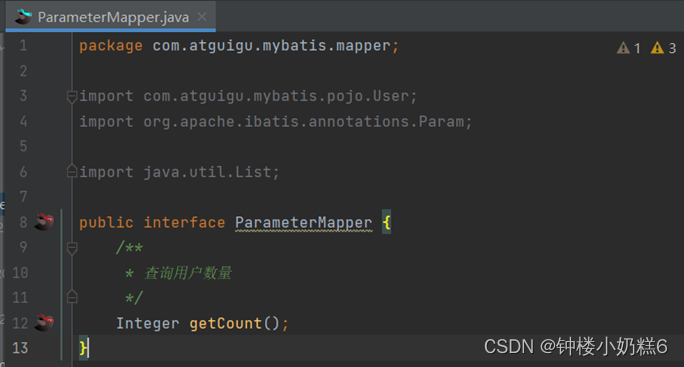Click line number 5 in the gutter

[23, 146]
